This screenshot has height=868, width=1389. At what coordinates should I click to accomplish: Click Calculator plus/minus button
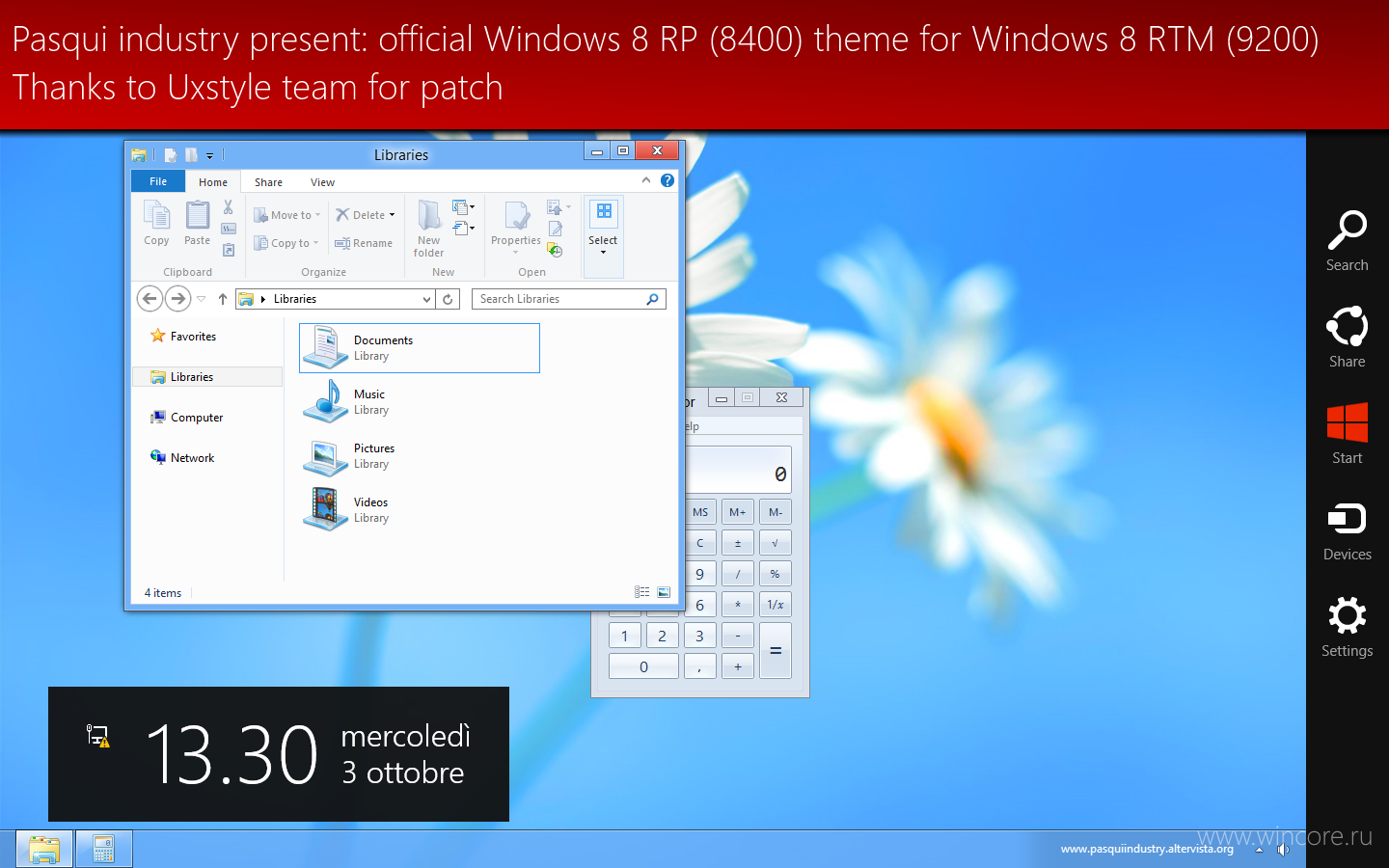(x=738, y=543)
